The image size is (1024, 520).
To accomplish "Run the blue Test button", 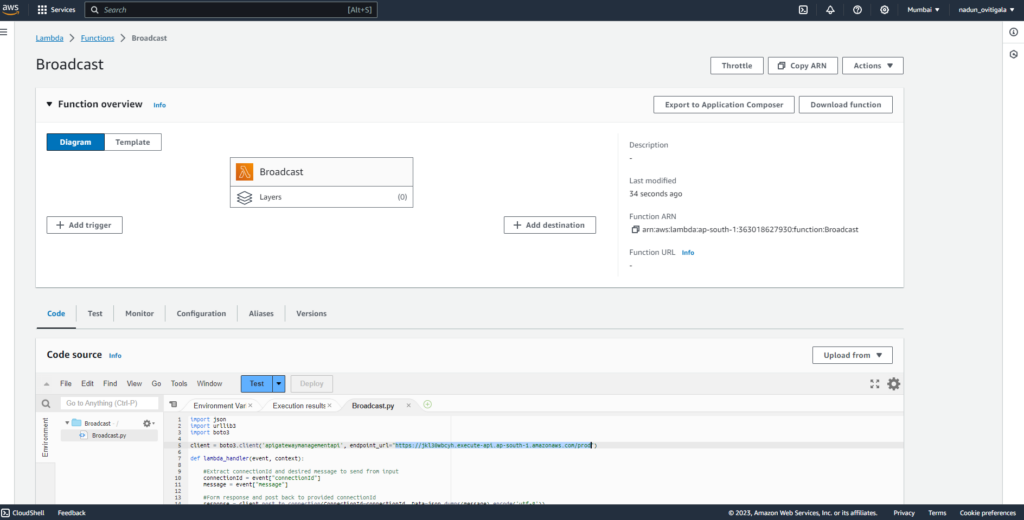I will point(257,384).
